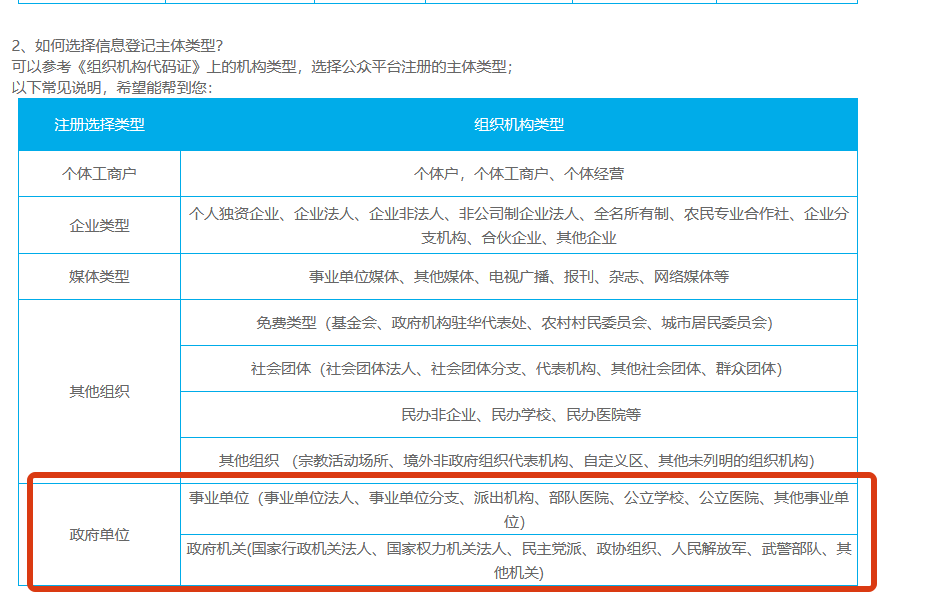The image size is (939, 598).
Task: Click the line '以下常见说明，希望能帮到您'
Action: tap(112, 88)
